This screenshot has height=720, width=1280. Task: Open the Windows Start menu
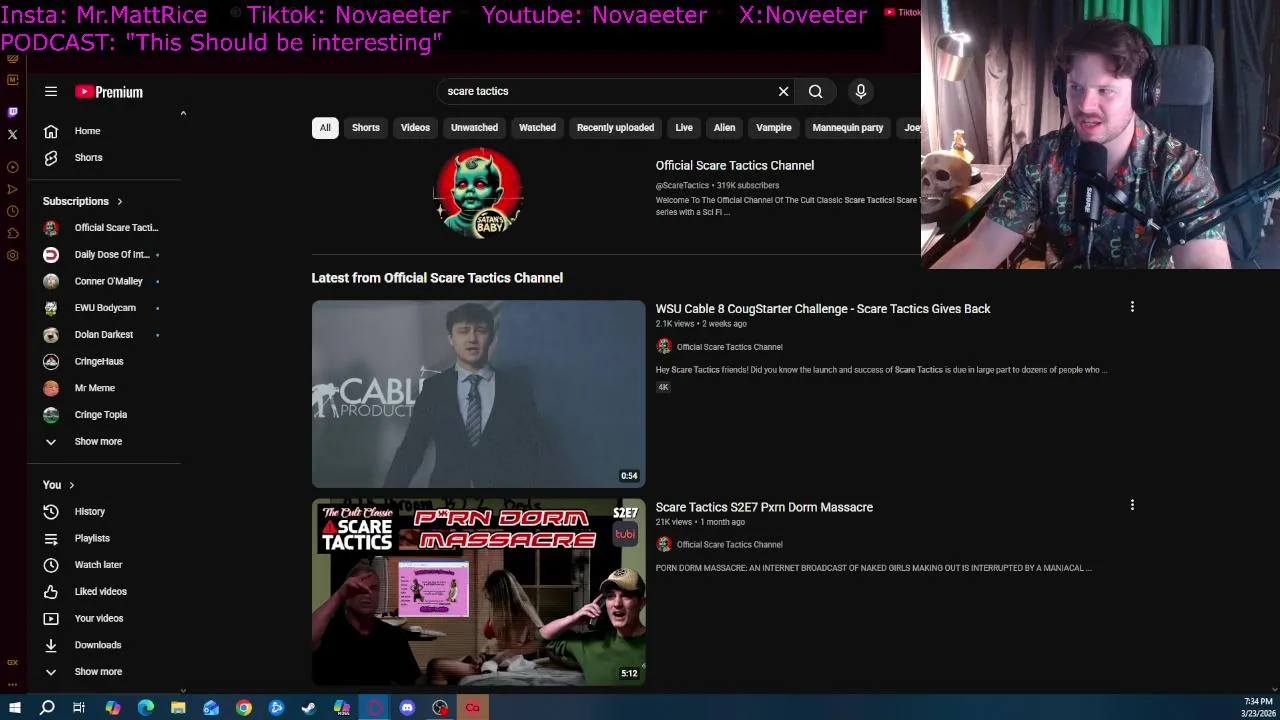[x=15, y=708]
